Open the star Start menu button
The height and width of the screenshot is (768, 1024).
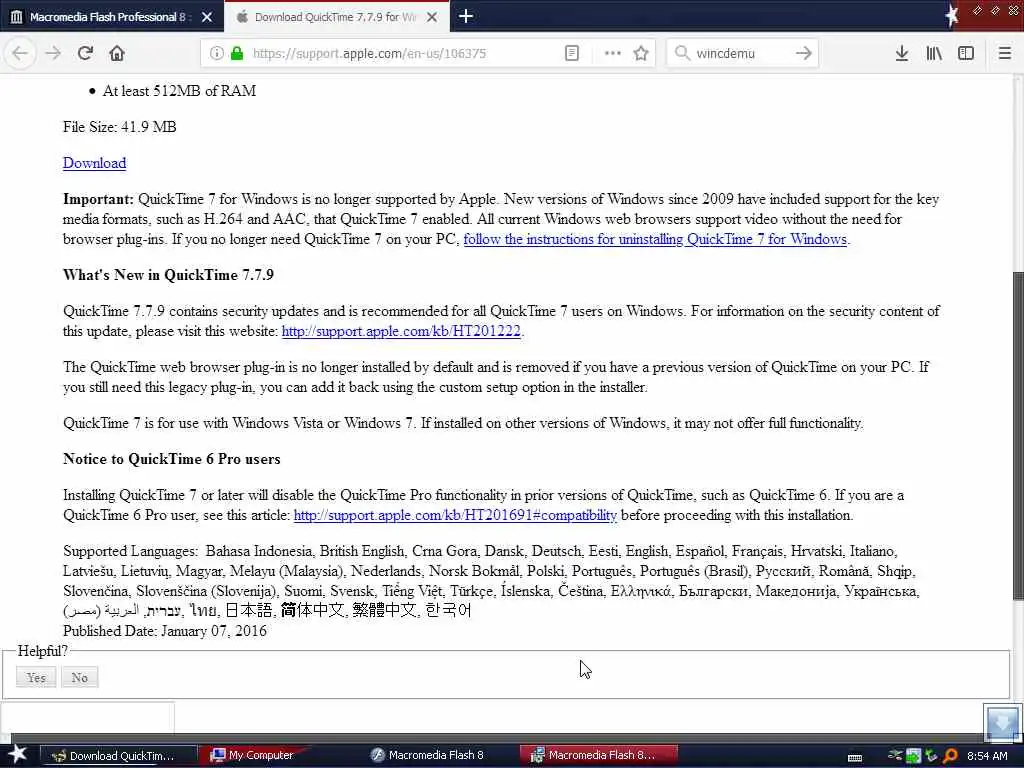pos(17,754)
